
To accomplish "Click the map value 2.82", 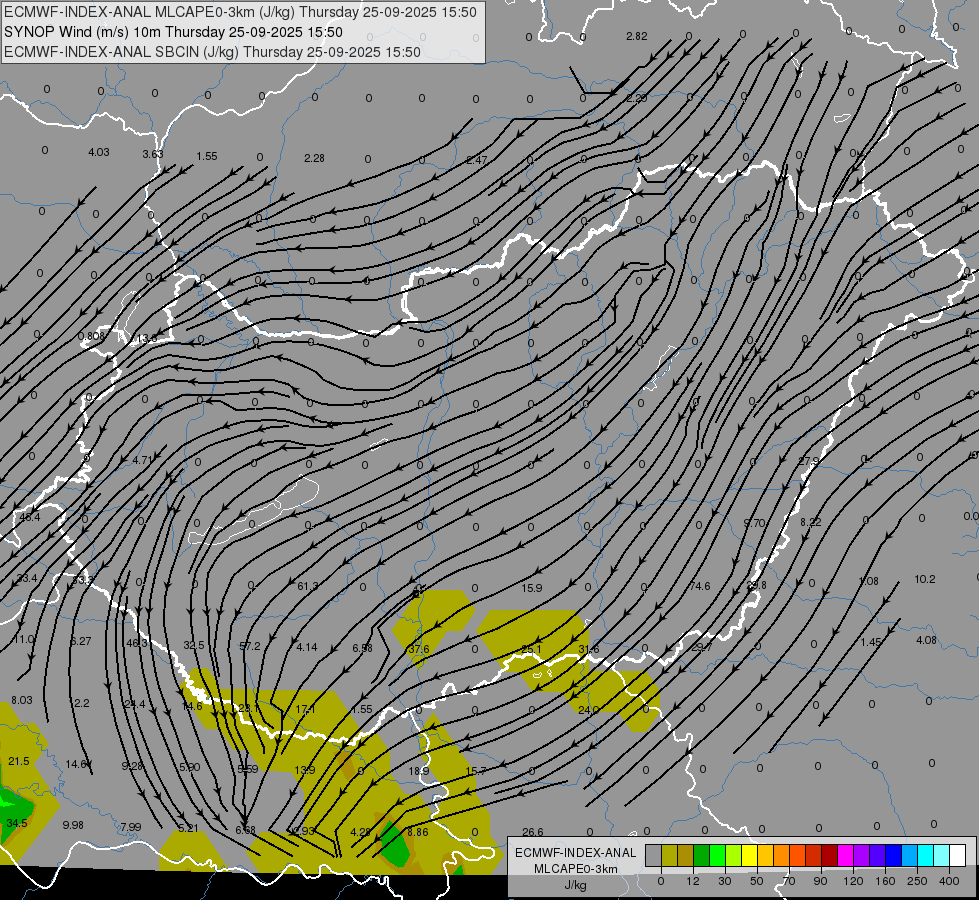I will (636, 36).
